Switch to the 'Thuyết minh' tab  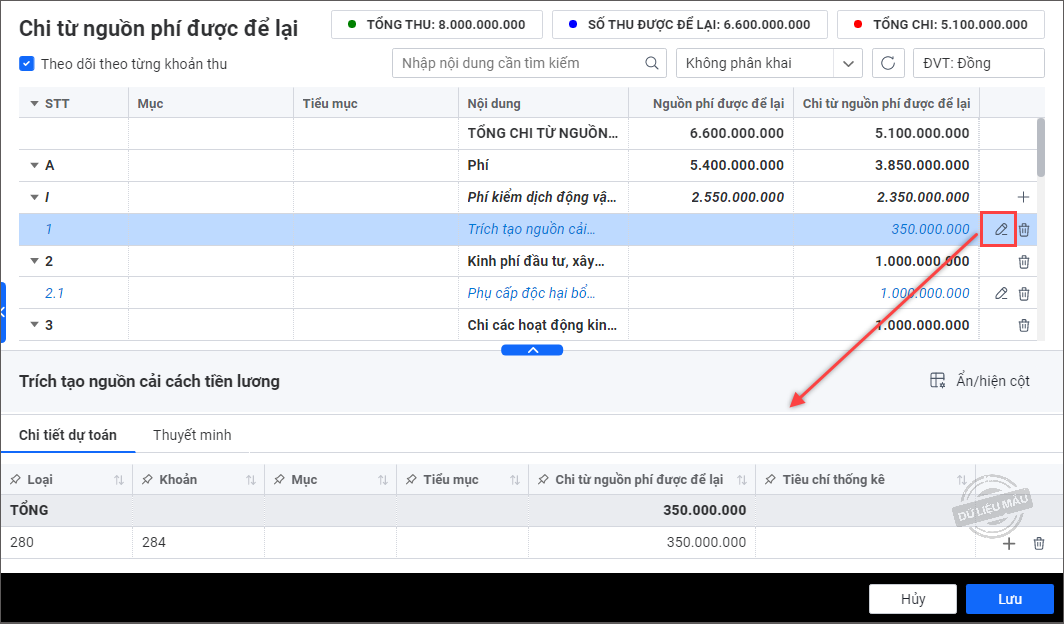point(192,435)
